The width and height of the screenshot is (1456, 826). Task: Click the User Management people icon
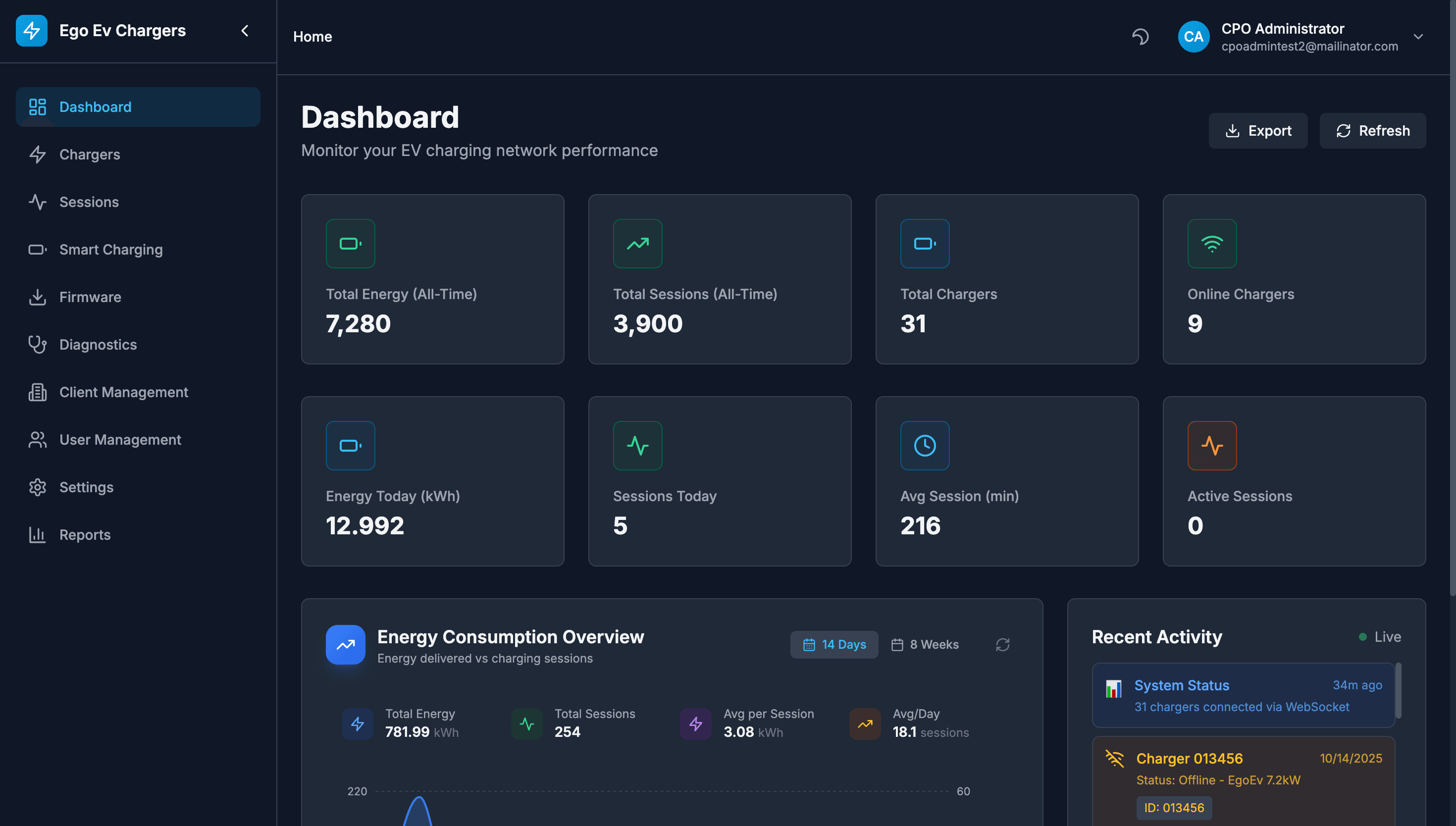point(38,439)
